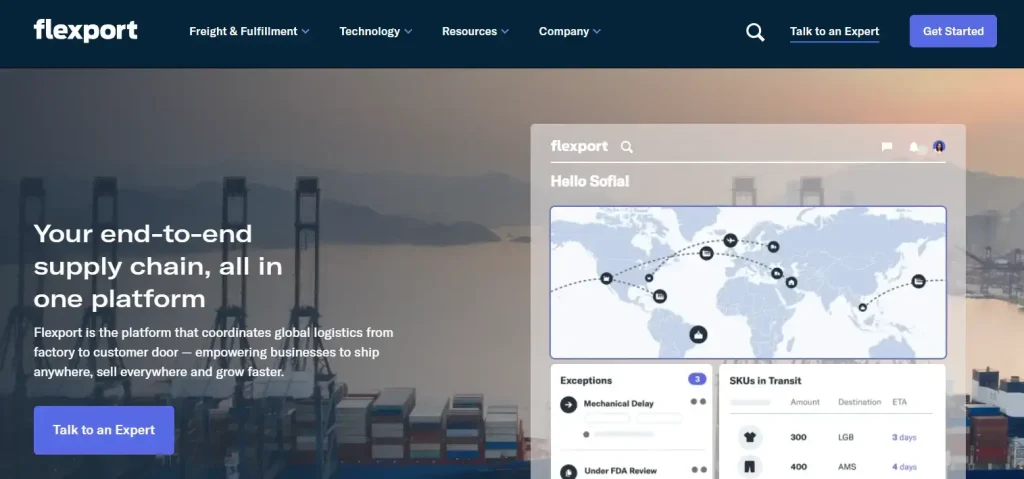Image resolution: width=1024 pixels, height=479 pixels.
Task: Click the Get Started button
Action: [953, 31]
